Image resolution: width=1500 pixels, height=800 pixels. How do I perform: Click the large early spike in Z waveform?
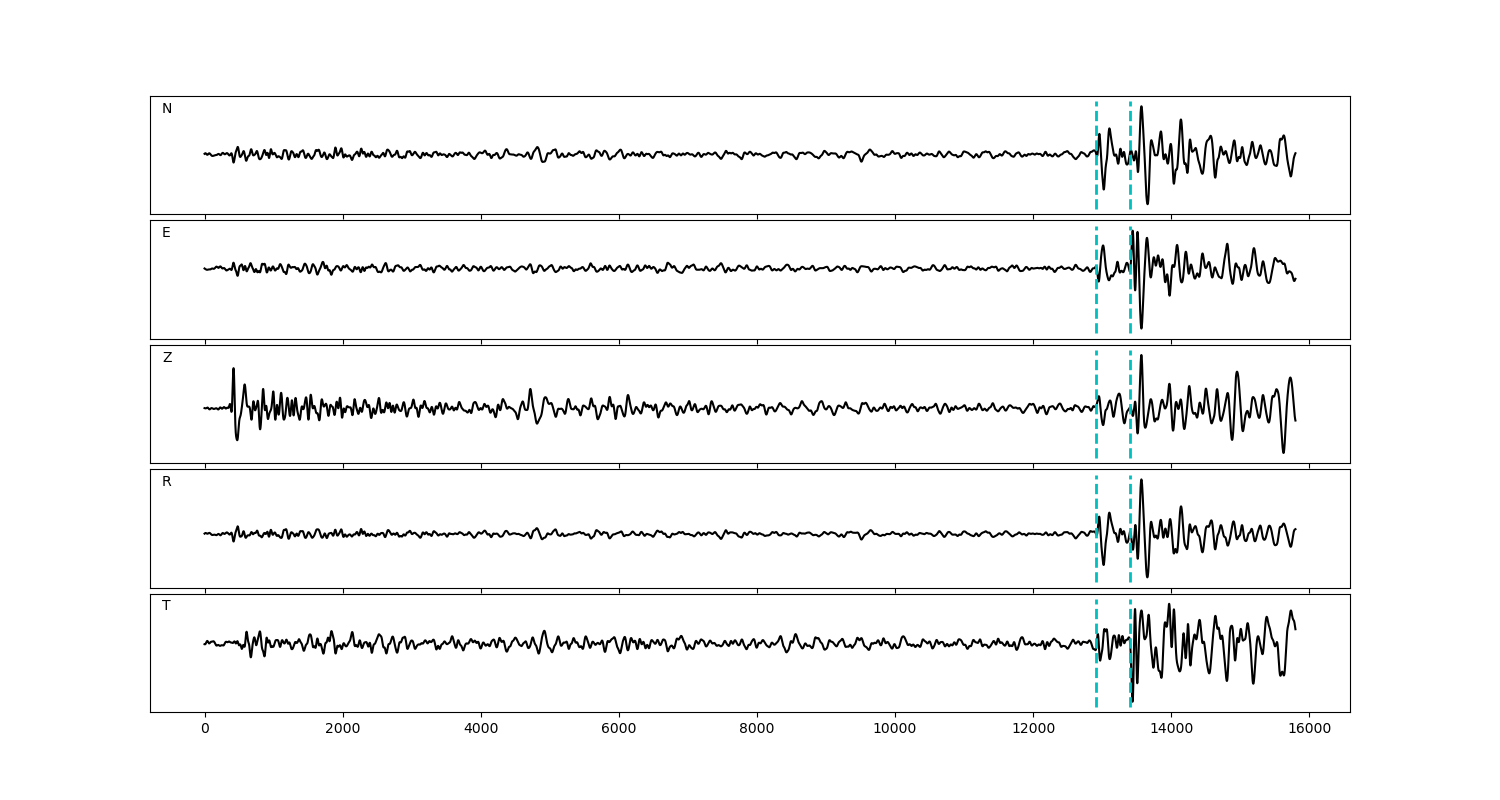[233, 372]
